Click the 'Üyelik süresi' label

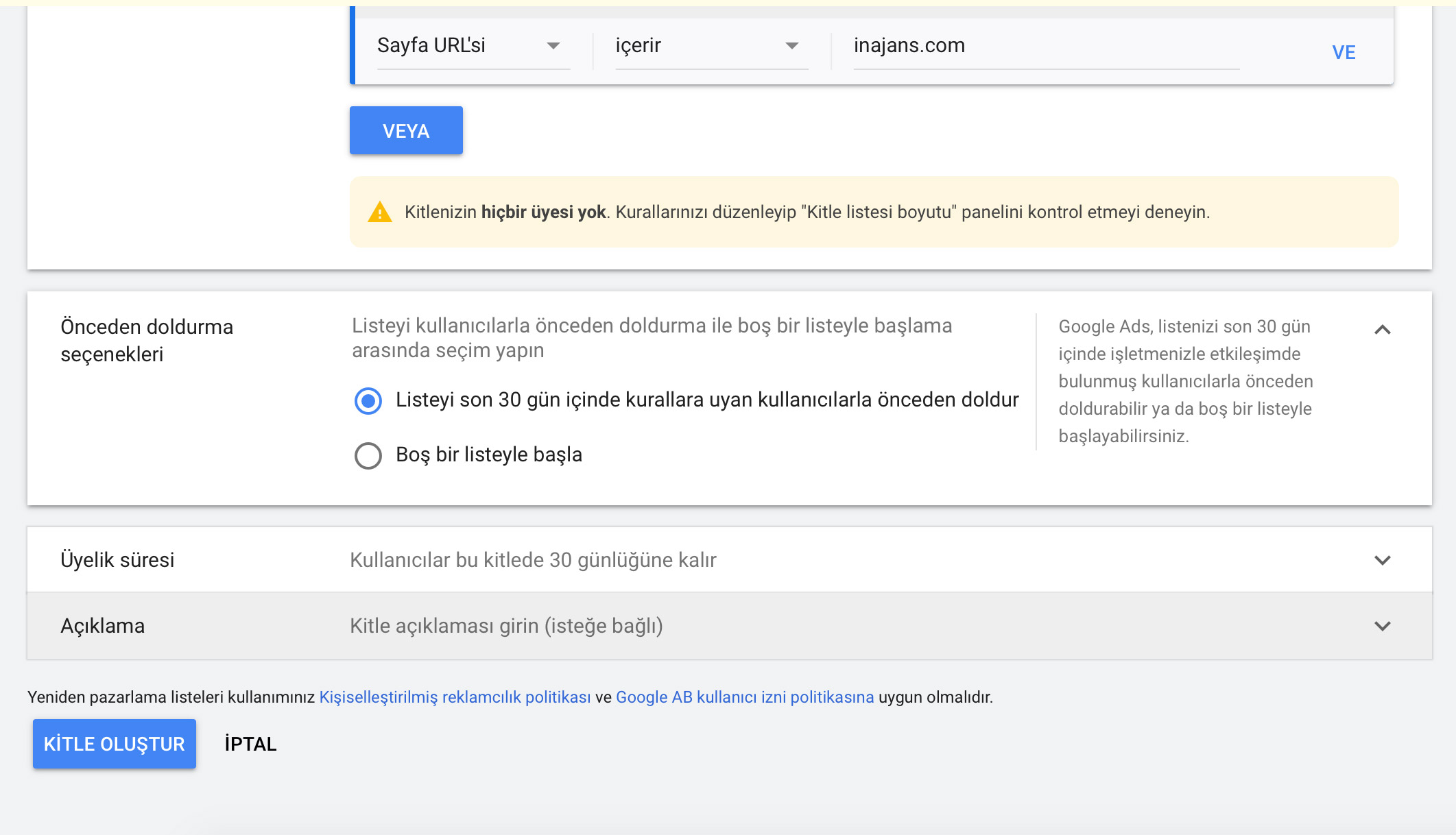[117, 560]
